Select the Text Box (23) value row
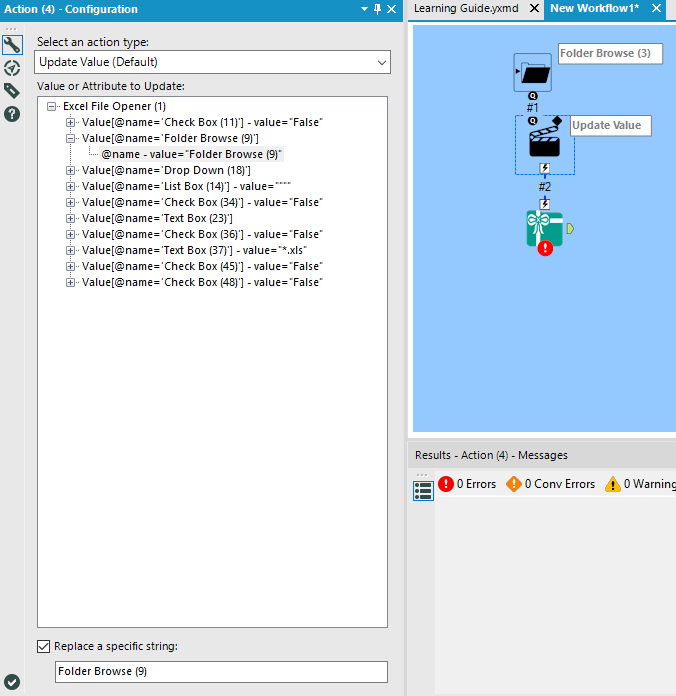 pyautogui.click(x=157, y=218)
